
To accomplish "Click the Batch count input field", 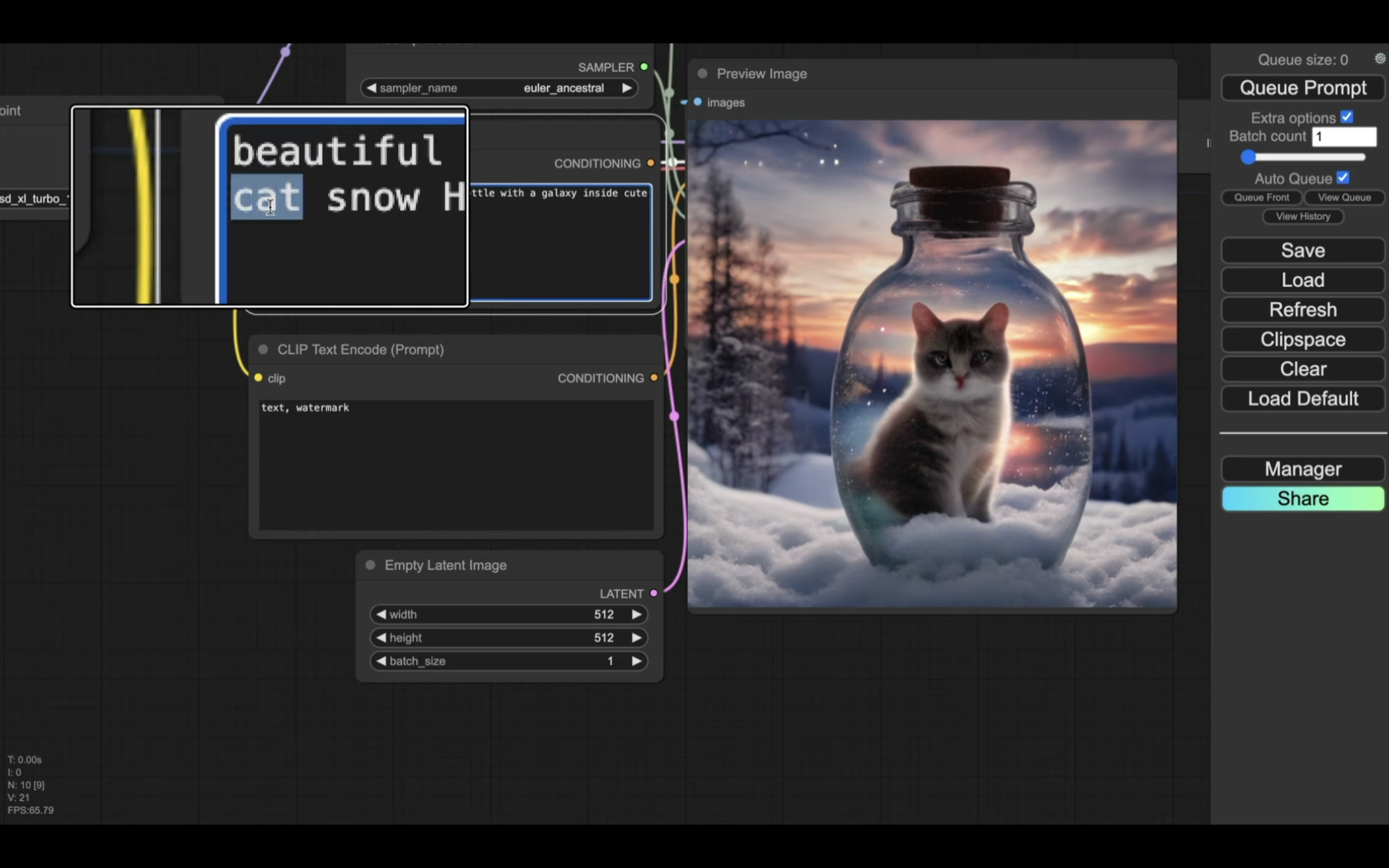I will [x=1344, y=136].
